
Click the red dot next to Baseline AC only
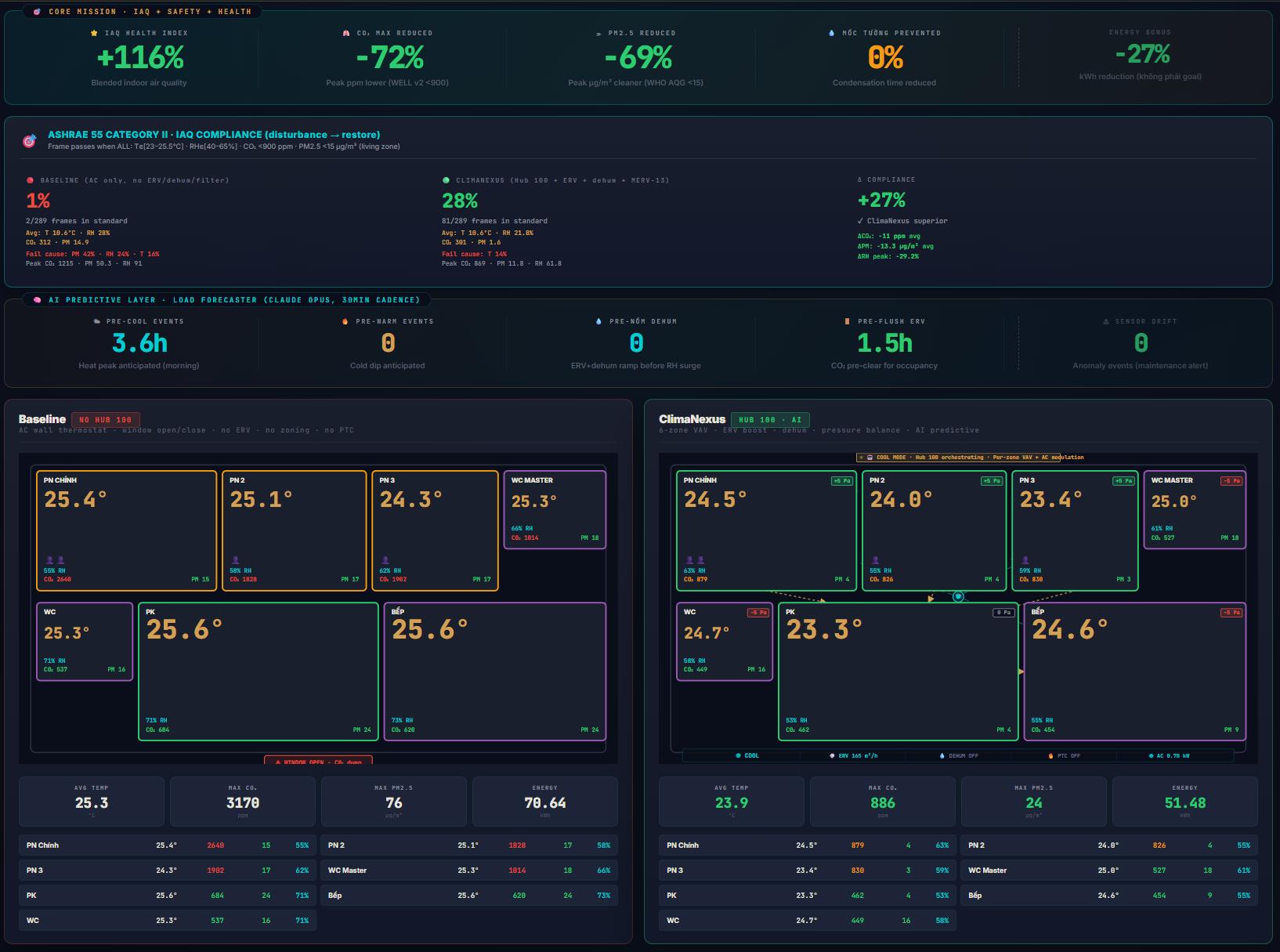30,180
